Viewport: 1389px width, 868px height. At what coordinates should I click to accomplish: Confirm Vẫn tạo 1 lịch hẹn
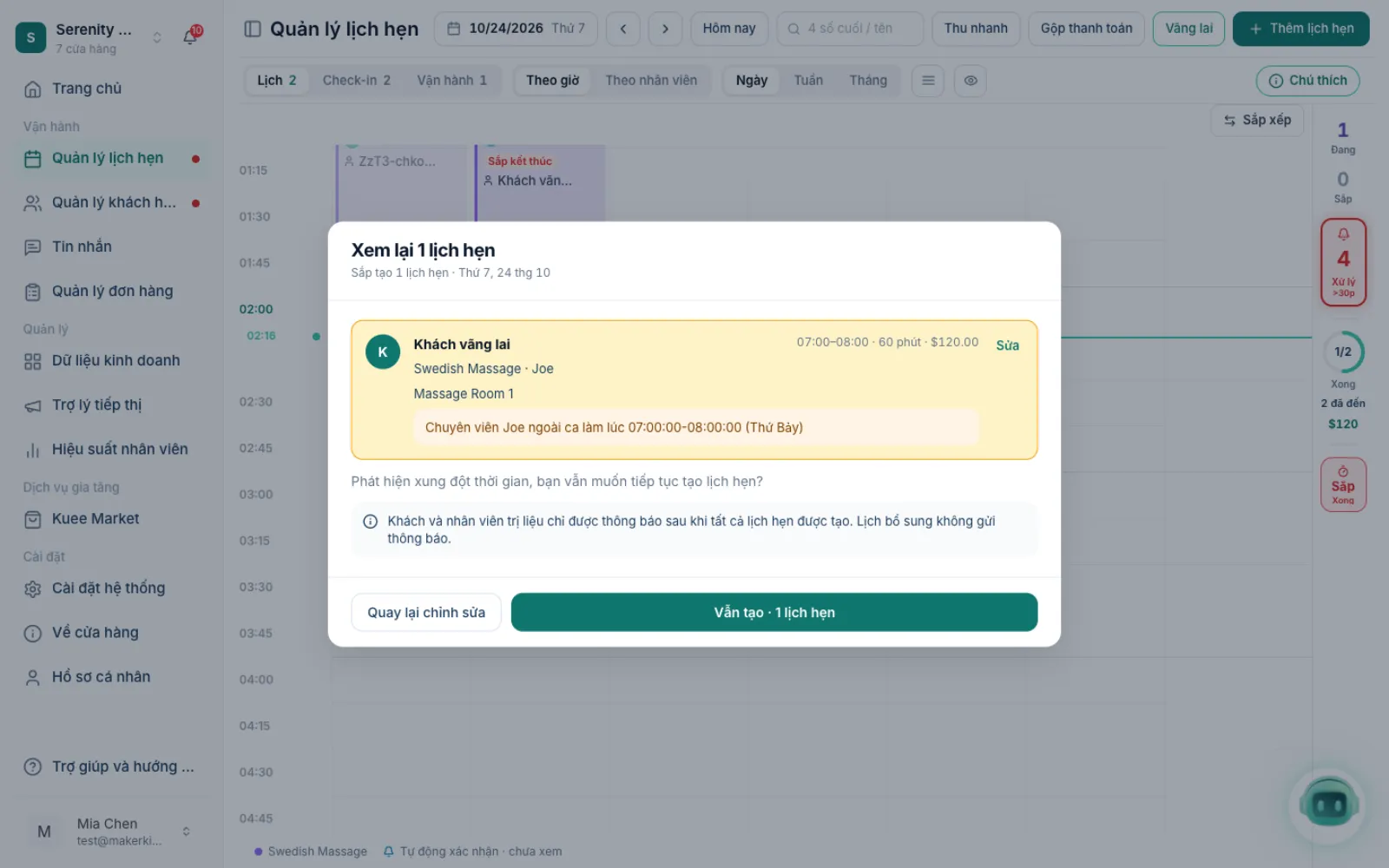coord(774,613)
